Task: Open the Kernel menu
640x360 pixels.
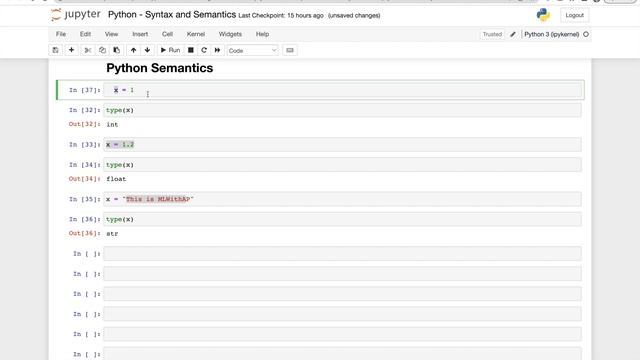Action: [x=196, y=34]
